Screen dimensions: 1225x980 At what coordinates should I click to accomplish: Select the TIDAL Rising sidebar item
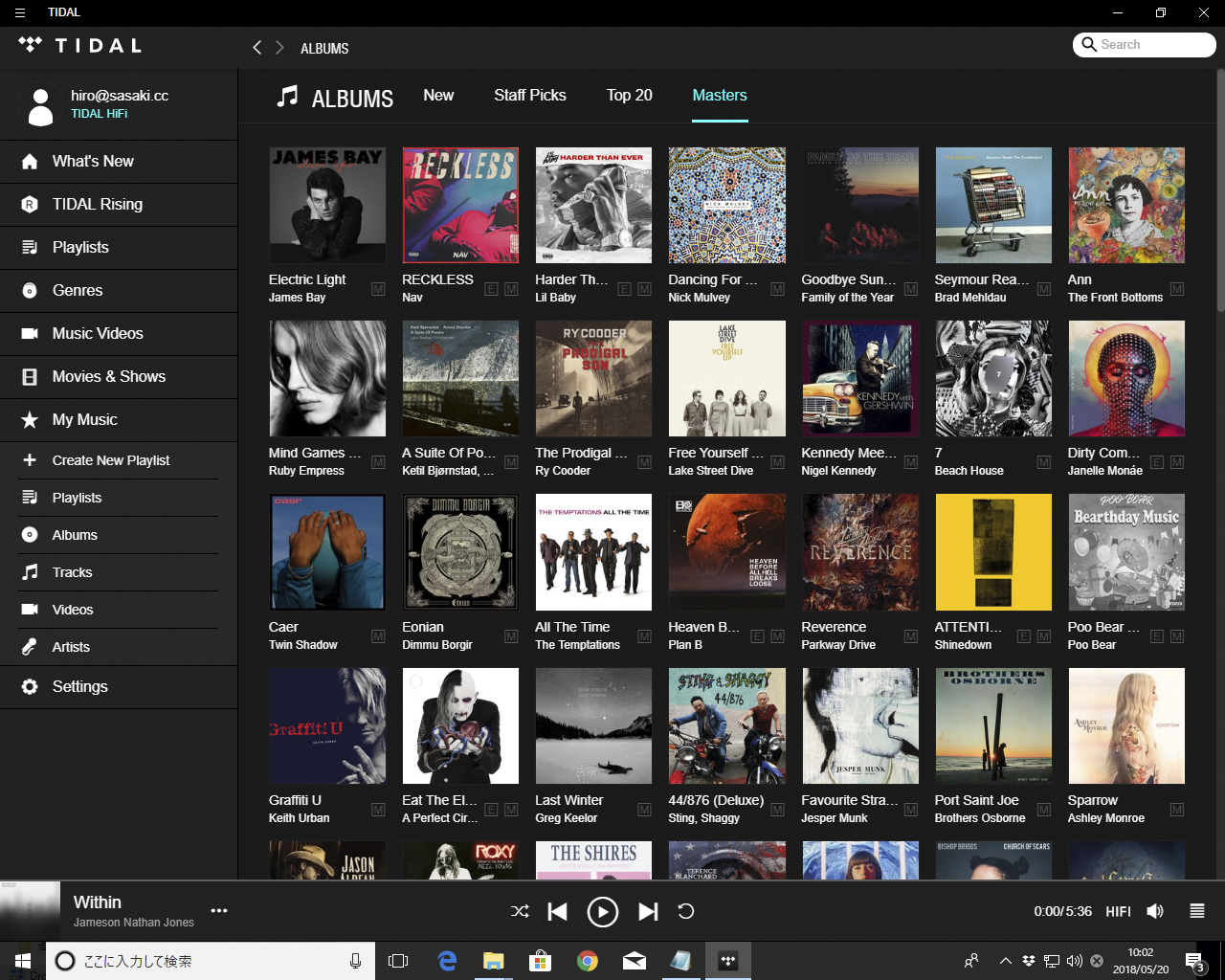96,204
